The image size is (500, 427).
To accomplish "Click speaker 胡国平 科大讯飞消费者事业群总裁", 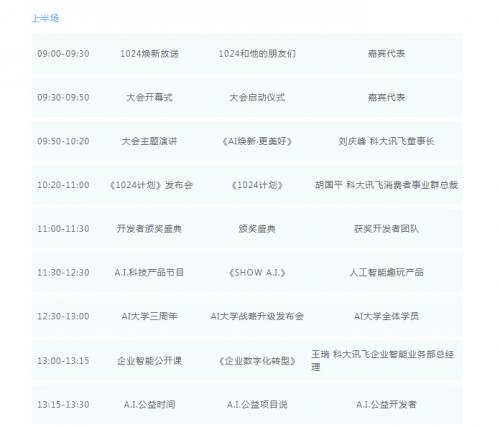I will pyautogui.click(x=386, y=185).
